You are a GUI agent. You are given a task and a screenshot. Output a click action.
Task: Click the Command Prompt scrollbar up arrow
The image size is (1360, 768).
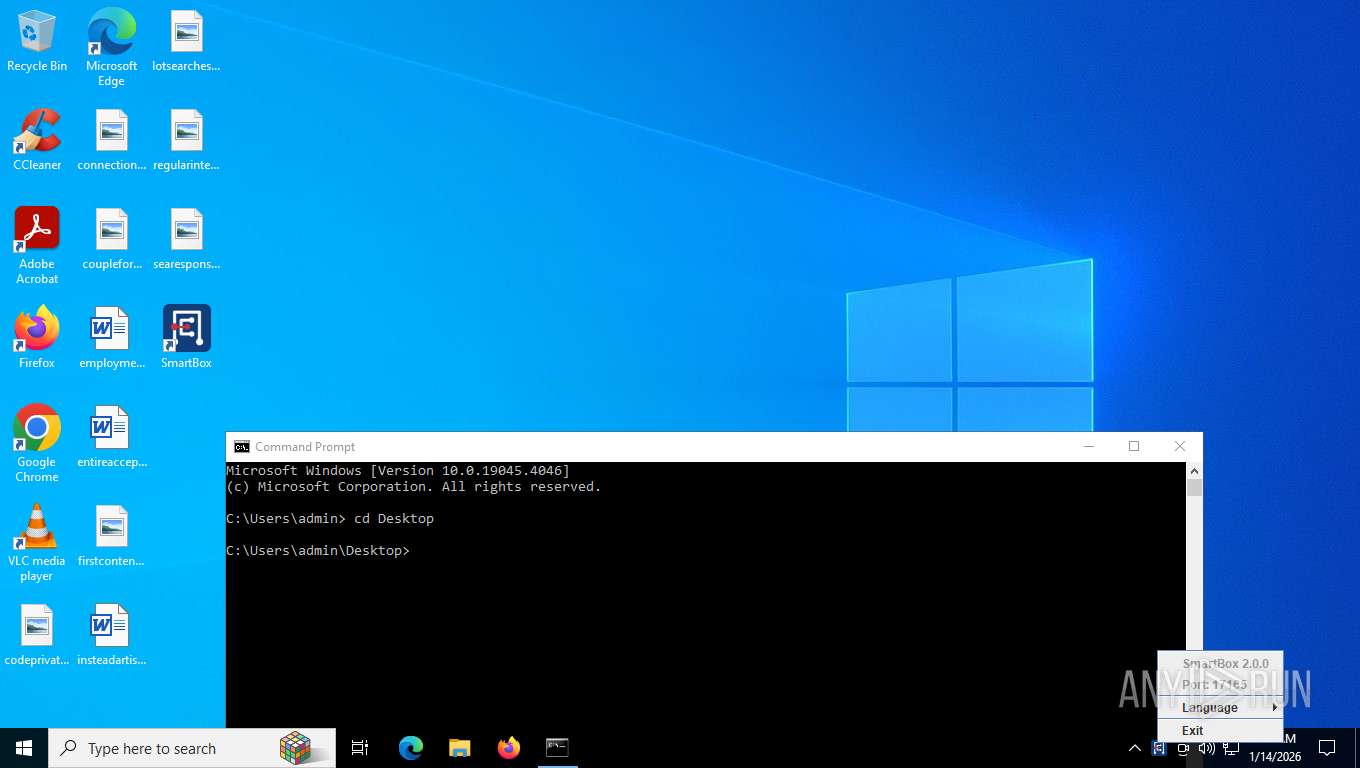[x=1194, y=470]
